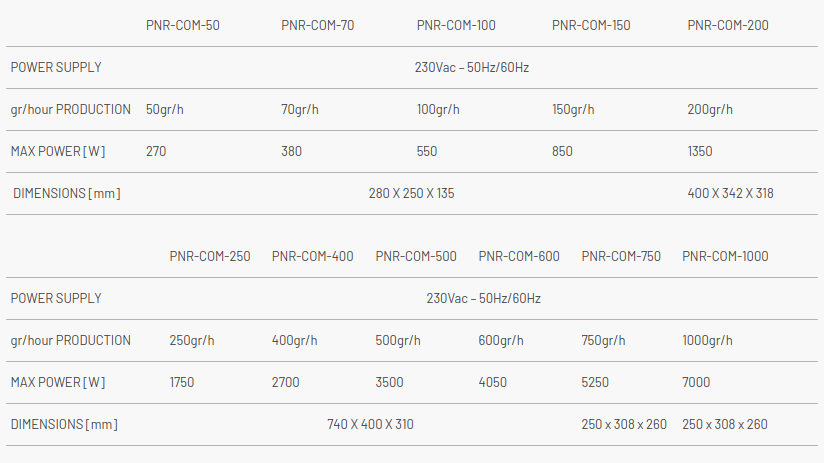Select the PNR-COM-150 model heading
The image size is (824, 463).
pos(591,26)
